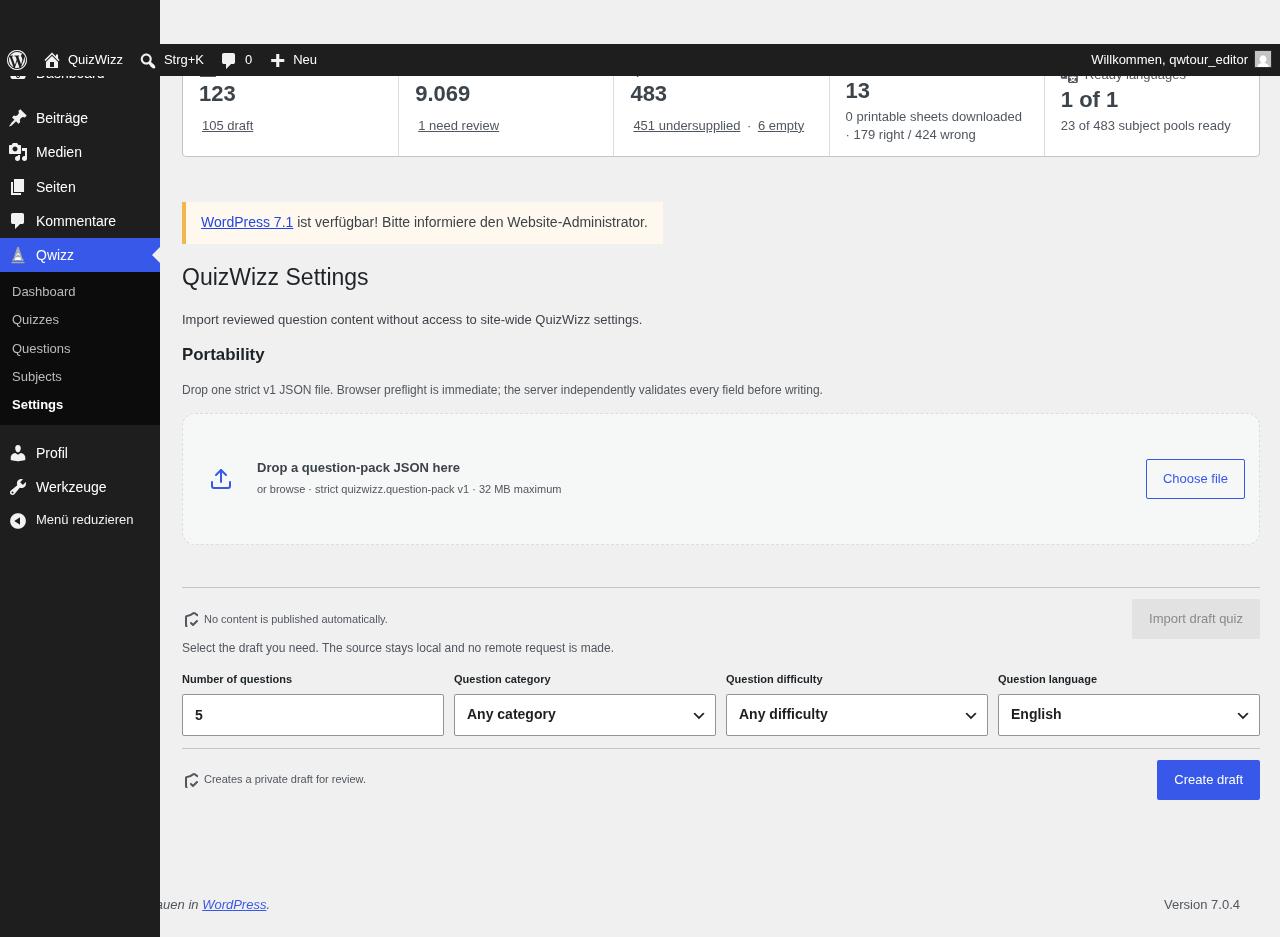The image size is (1280, 937).
Task: Click the Qwizz wizard hat icon
Action: 18,255
